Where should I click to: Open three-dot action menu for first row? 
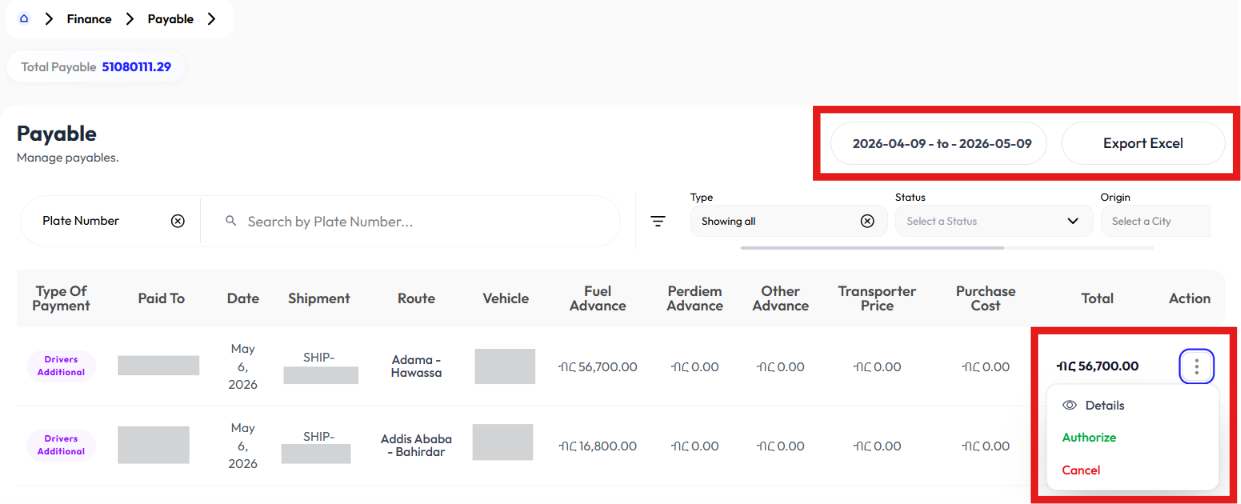1197,367
